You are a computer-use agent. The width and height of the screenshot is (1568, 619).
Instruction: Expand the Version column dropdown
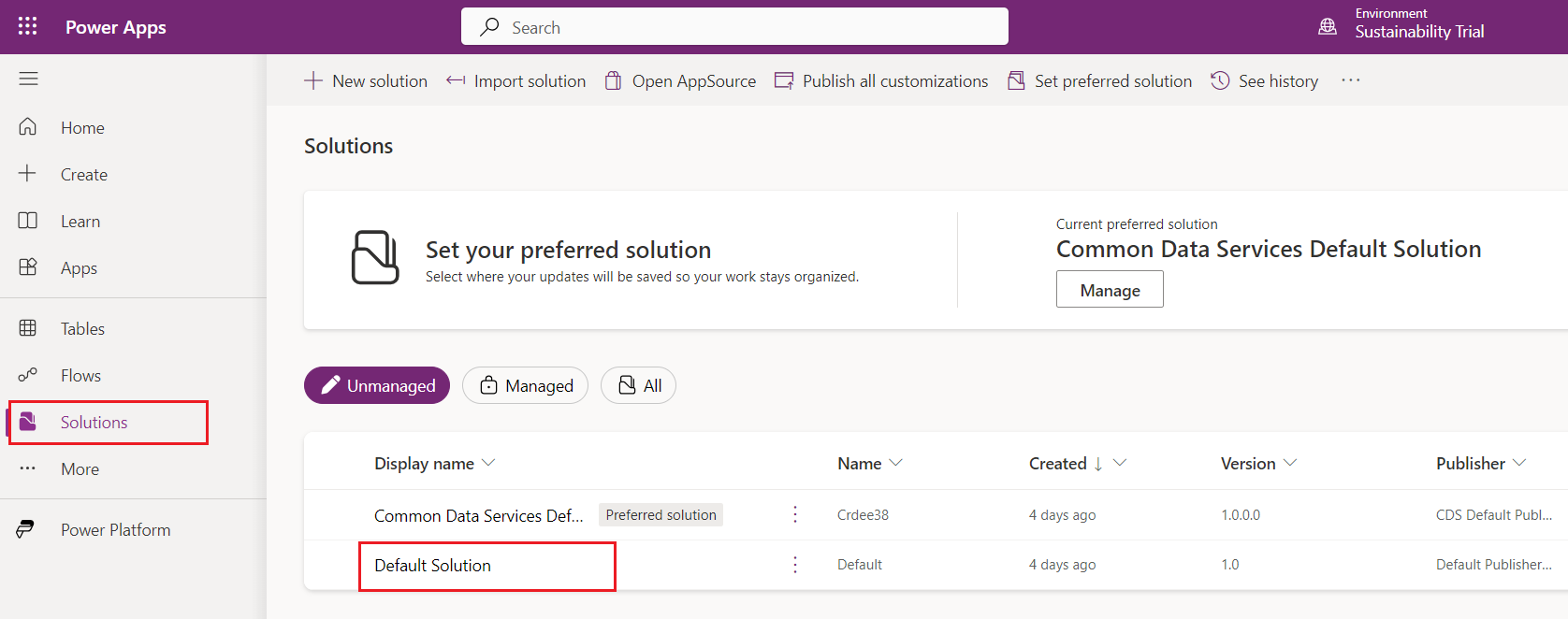[x=1290, y=463]
